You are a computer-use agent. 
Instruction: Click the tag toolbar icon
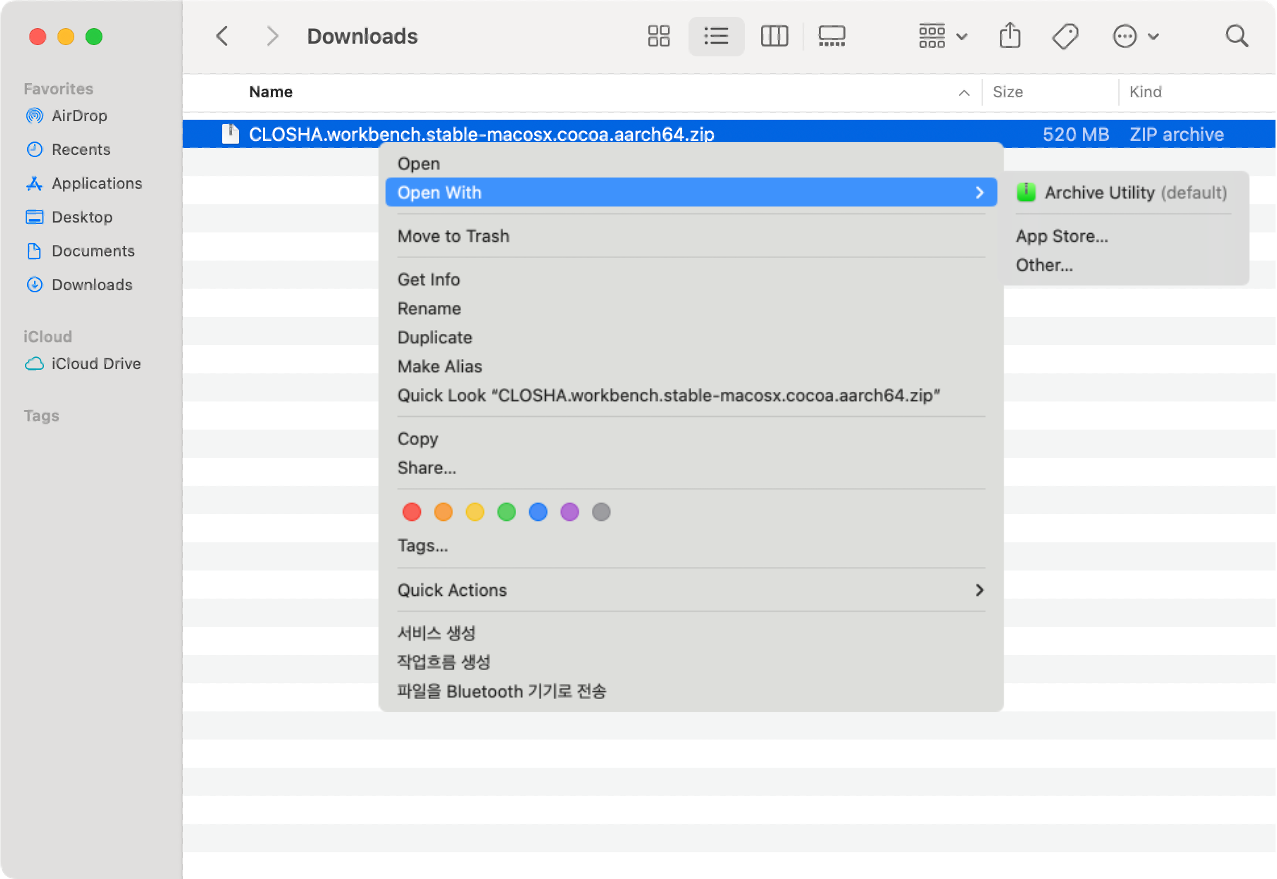1066,37
